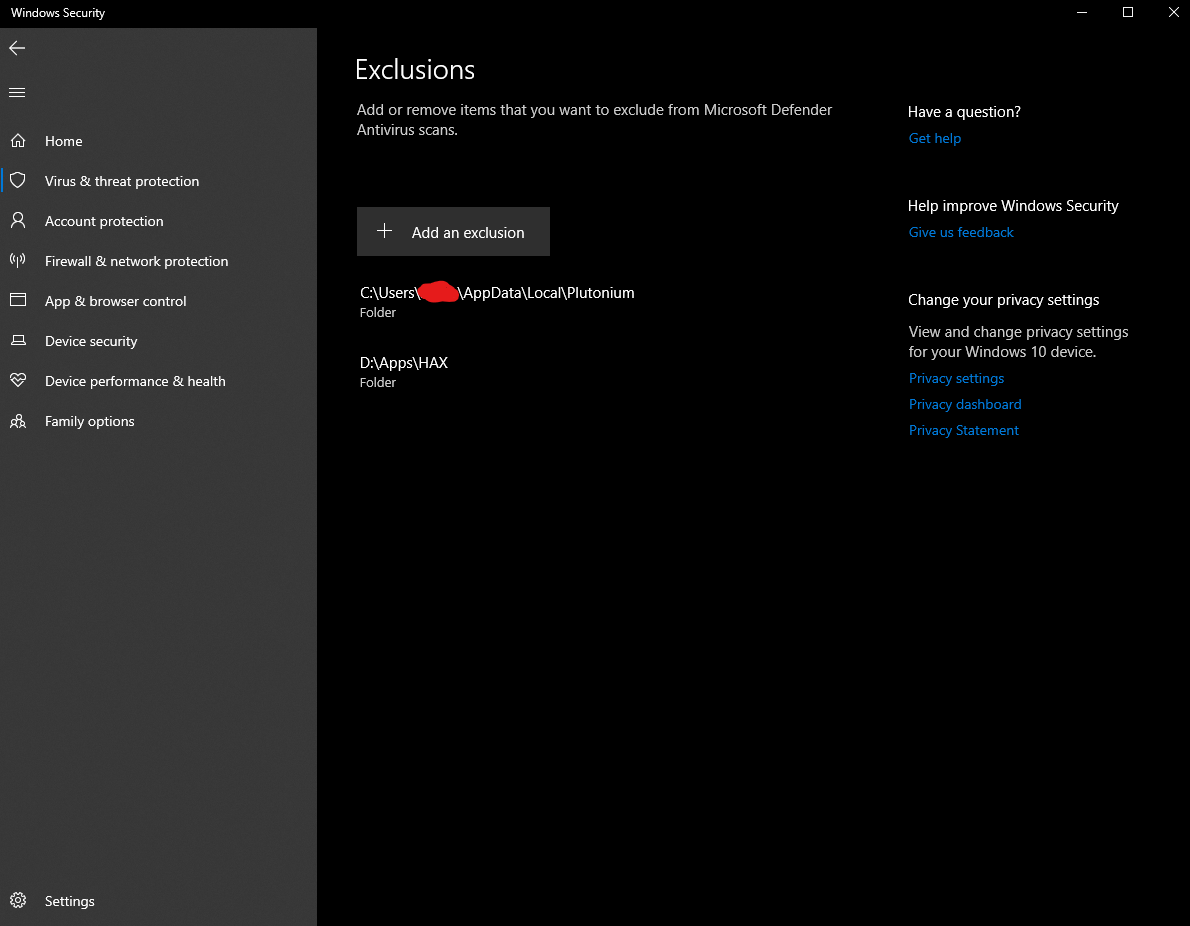The width and height of the screenshot is (1190, 926).
Task: Open the Privacy settings link
Action: 956,378
